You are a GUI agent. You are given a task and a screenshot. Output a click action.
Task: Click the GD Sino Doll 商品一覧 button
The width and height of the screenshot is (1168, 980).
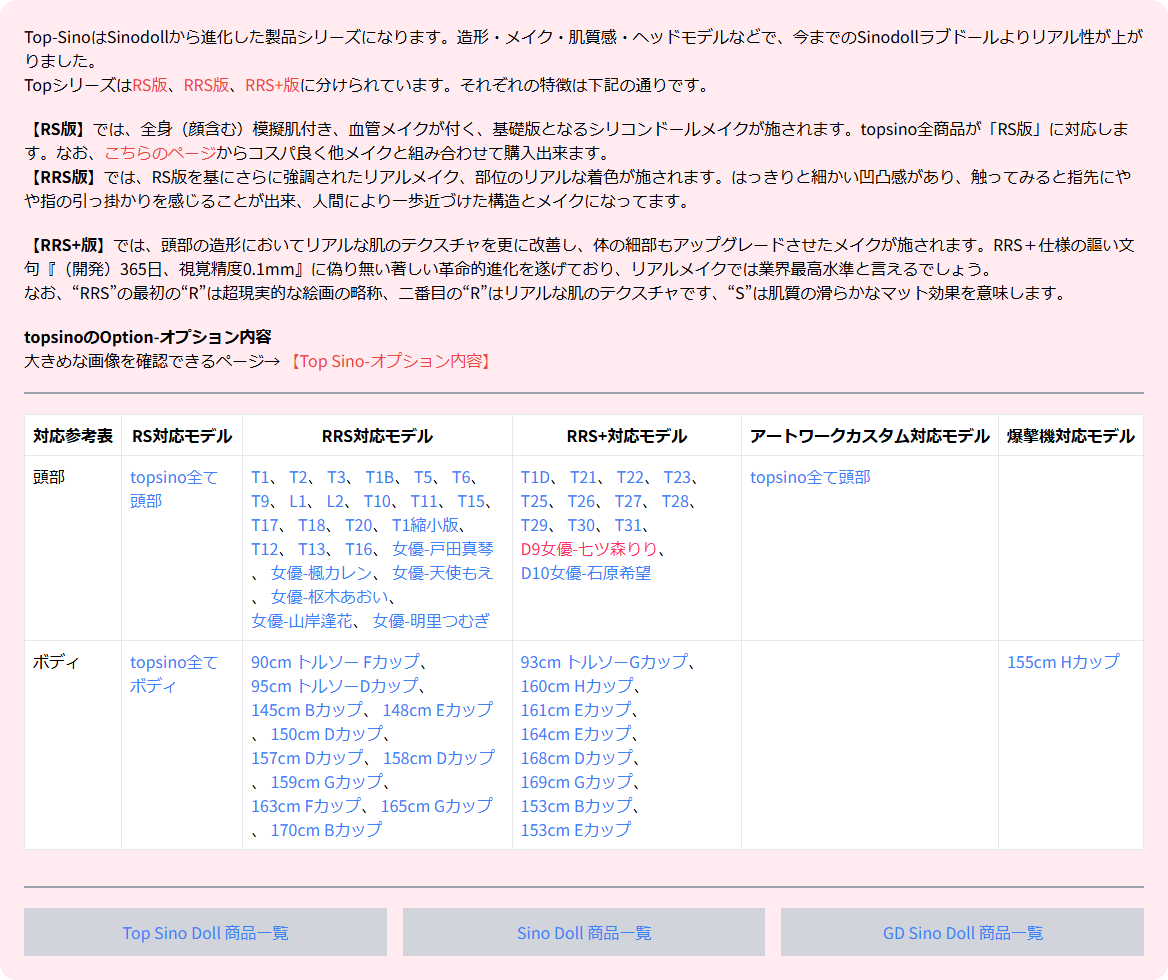pos(962,932)
